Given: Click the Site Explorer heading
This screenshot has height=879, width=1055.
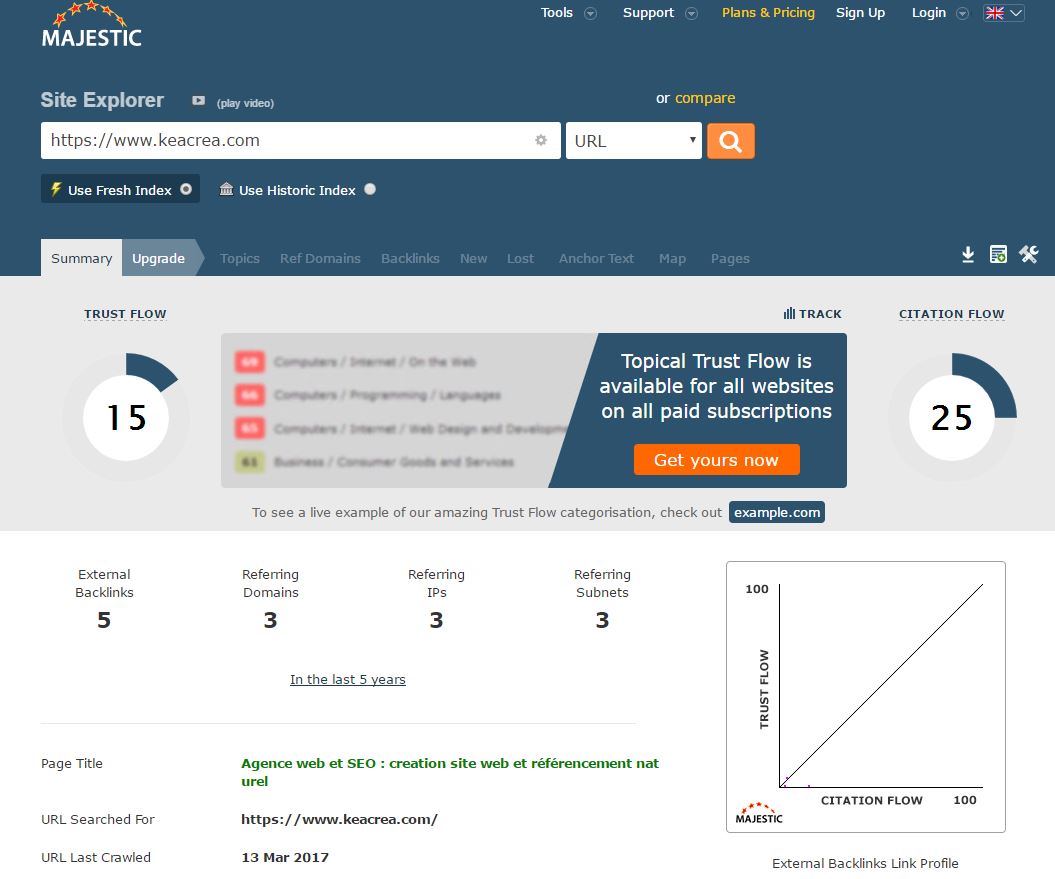Looking at the screenshot, I should (102, 100).
